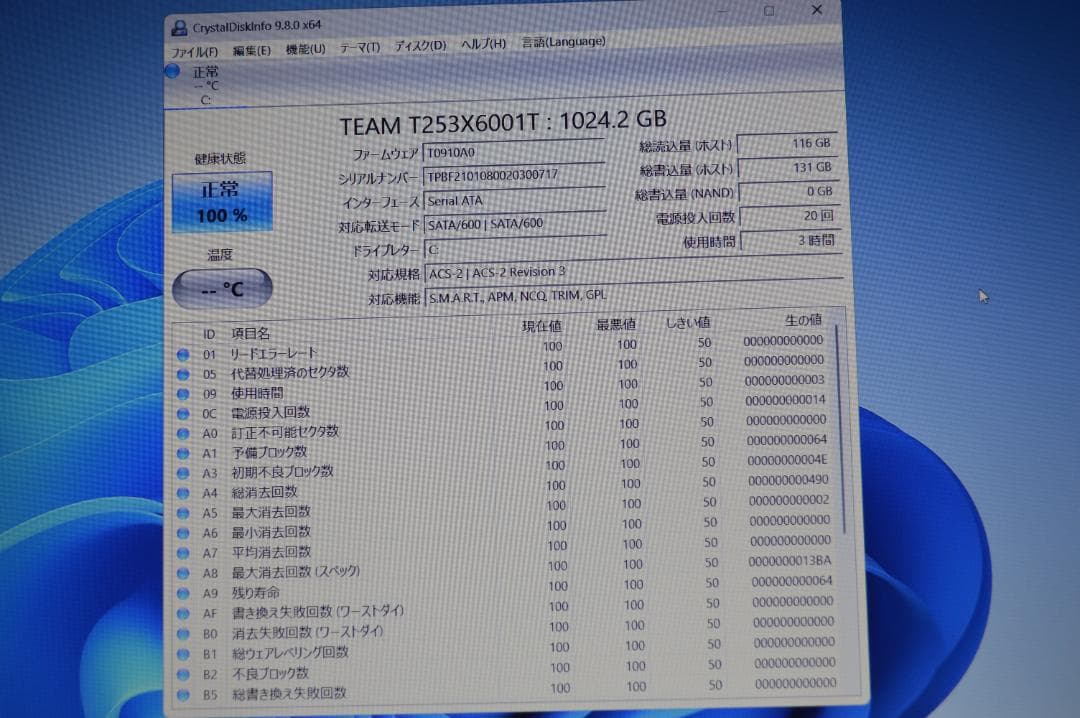
Task: Click the blue status dot for row B5
Action: tap(183, 695)
